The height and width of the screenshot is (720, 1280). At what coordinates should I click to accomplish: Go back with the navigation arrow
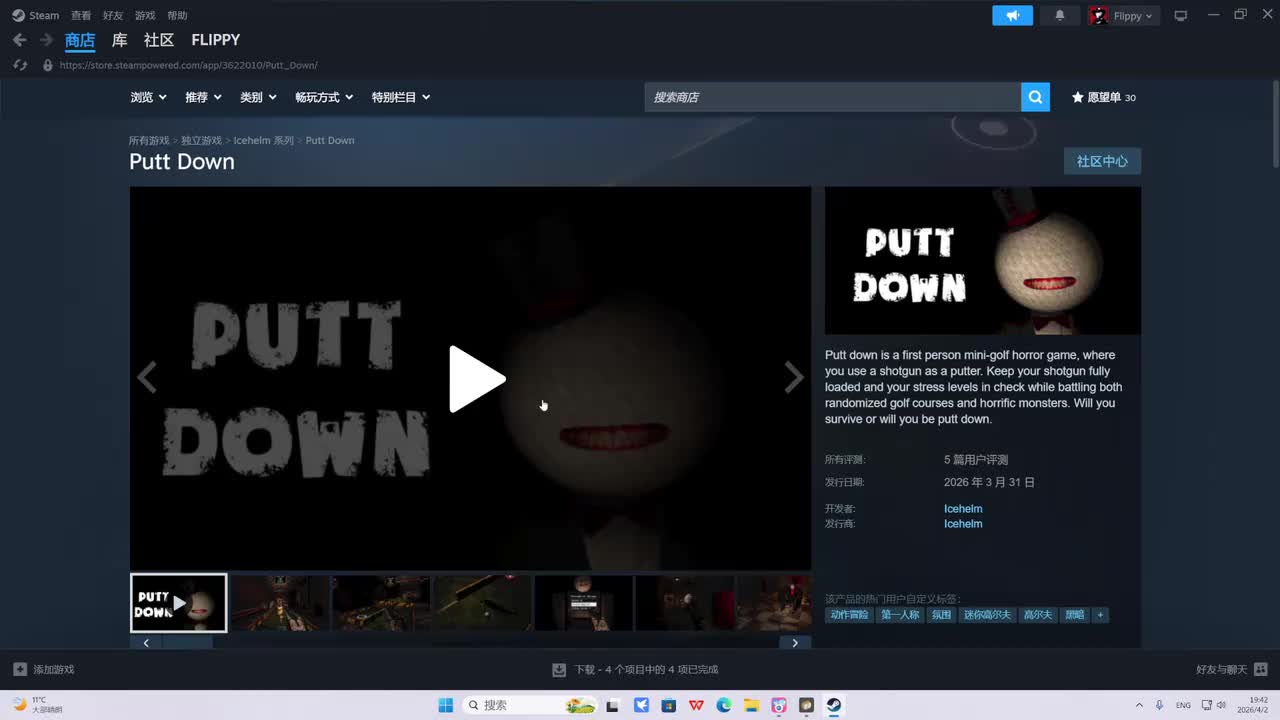coord(19,40)
